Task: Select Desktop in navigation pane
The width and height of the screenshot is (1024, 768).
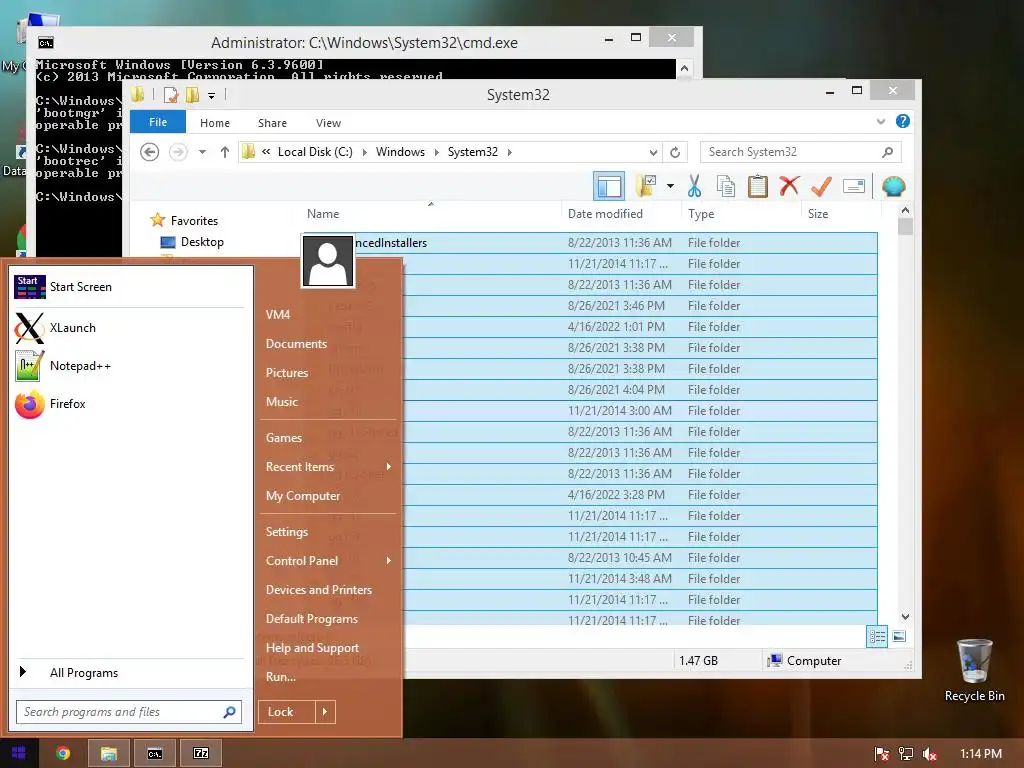Action: point(202,242)
